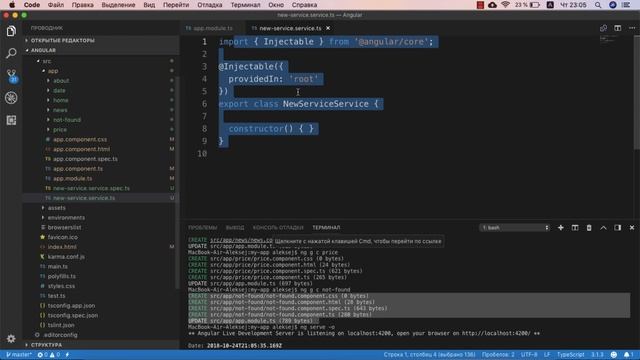
Task: Click the feedback smiley in status bar
Action: point(613,355)
